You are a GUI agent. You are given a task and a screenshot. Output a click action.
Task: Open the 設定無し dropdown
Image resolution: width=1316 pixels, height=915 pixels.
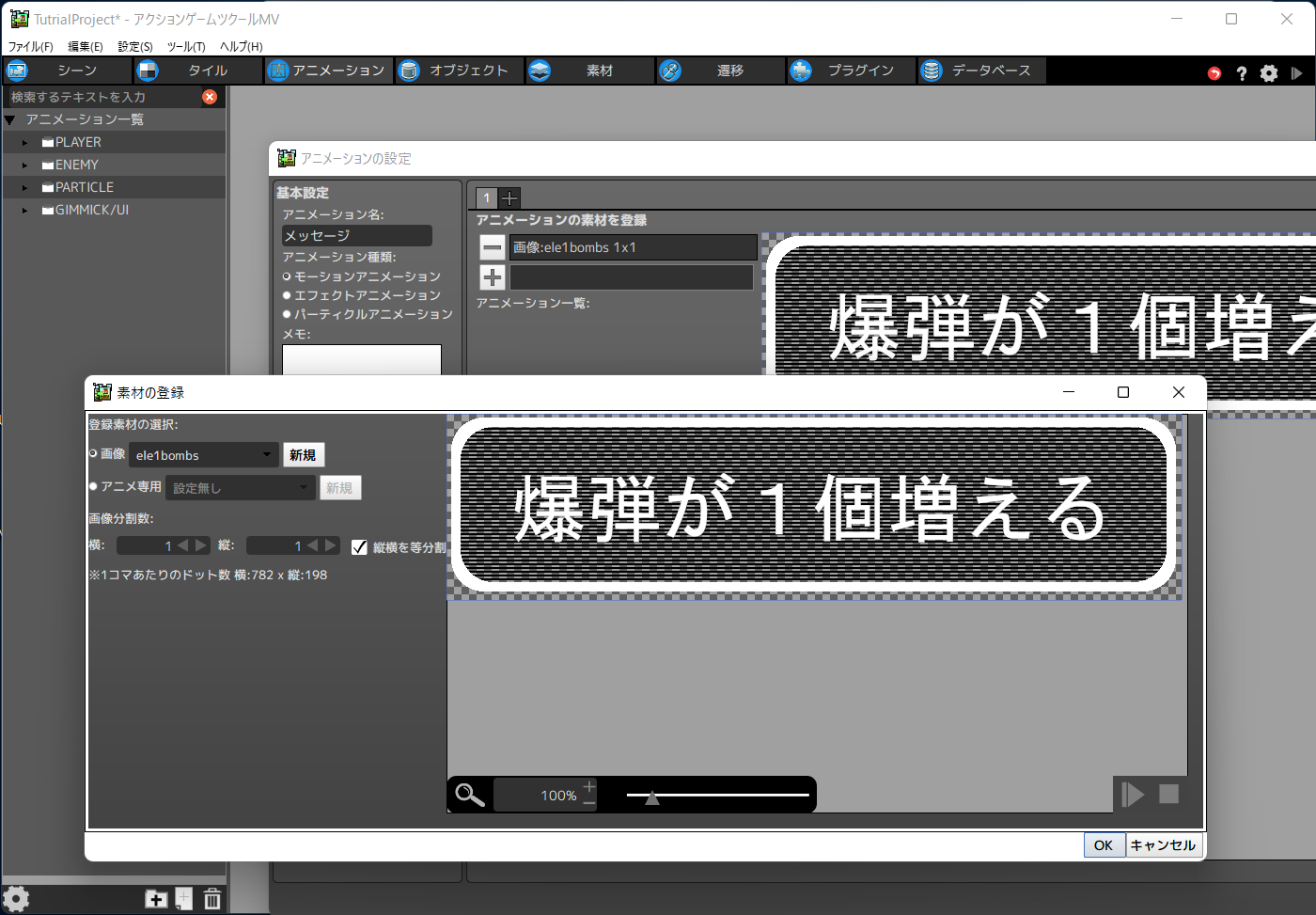click(241, 488)
